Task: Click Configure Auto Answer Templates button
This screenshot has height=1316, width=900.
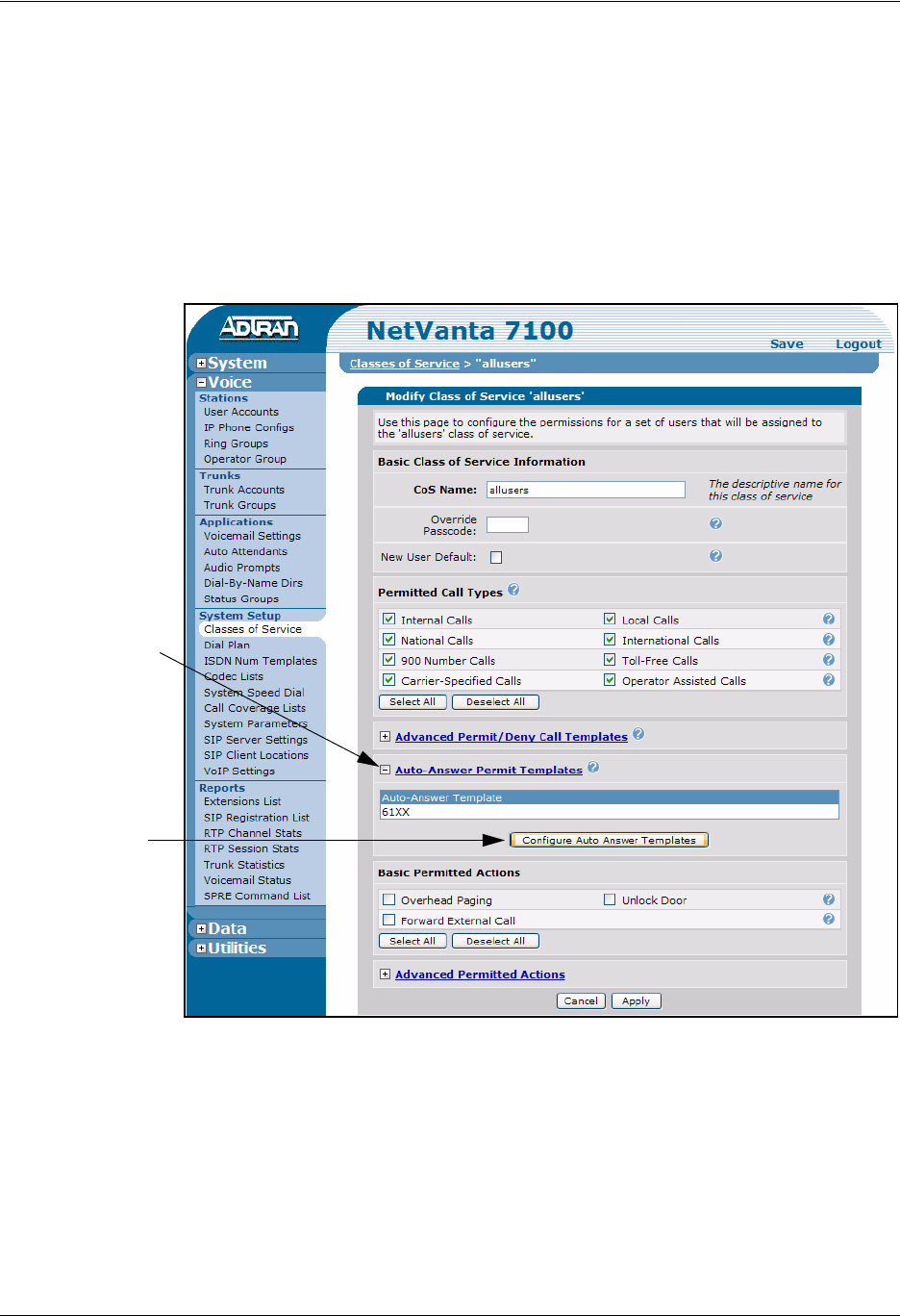Action: 609,840
